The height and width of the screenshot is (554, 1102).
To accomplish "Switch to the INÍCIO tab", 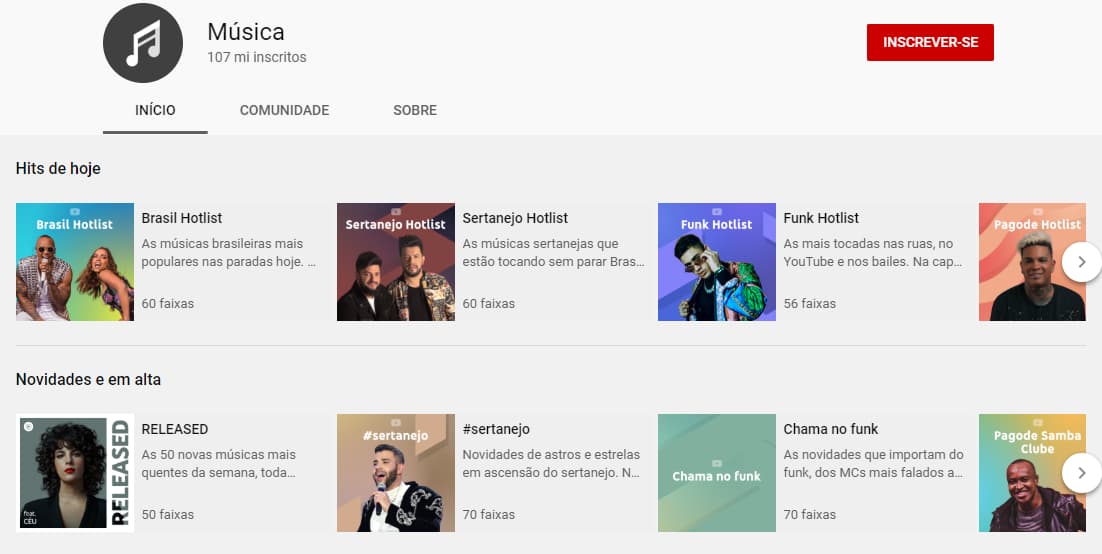I will pyautogui.click(x=155, y=110).
